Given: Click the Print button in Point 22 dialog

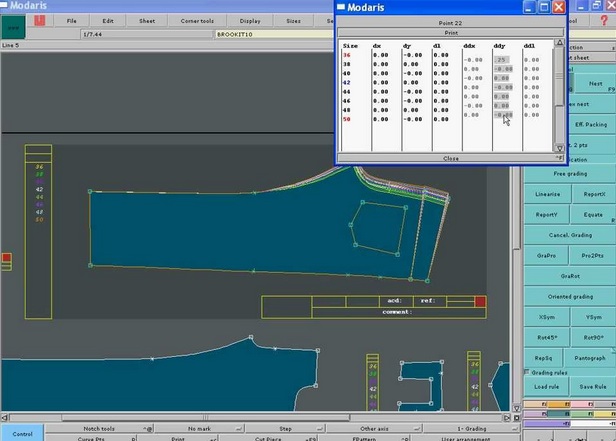Looking at the screenshot, I should [x=451, y=33].
